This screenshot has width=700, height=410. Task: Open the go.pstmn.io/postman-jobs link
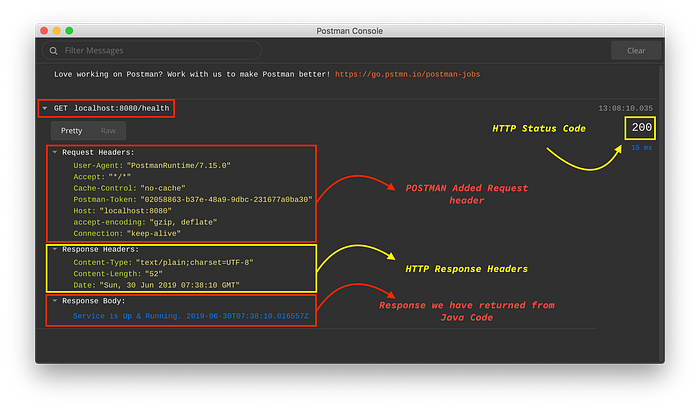(x=407, y=74)
